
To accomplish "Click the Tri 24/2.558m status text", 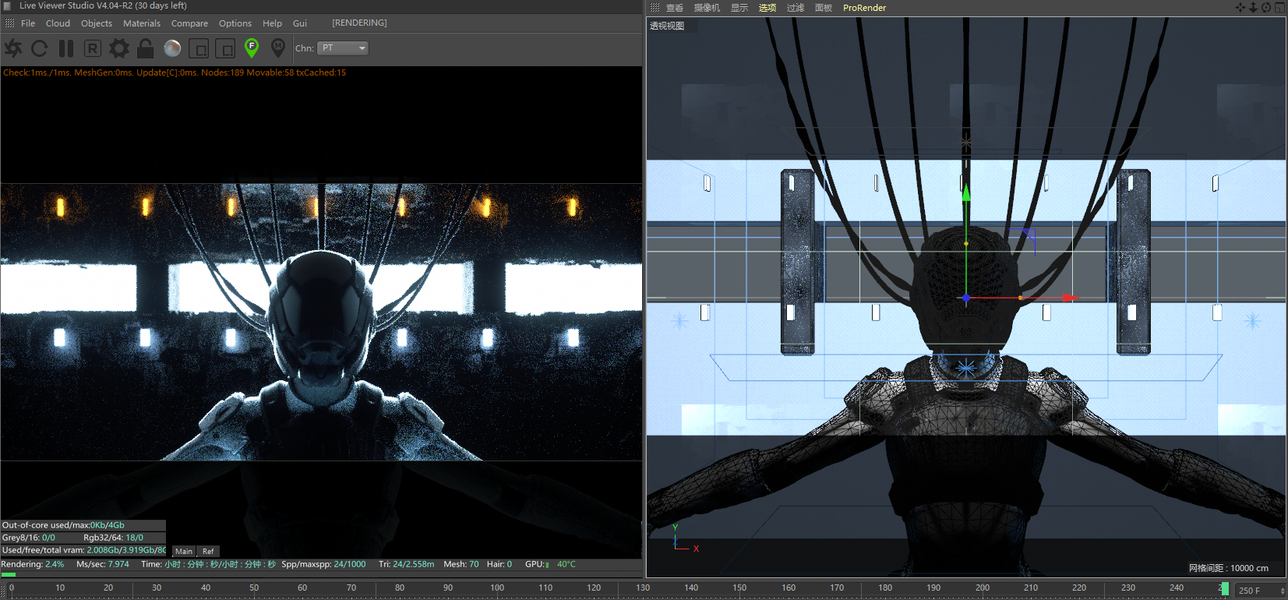I will pyautogui.click(x=406, y=564).
